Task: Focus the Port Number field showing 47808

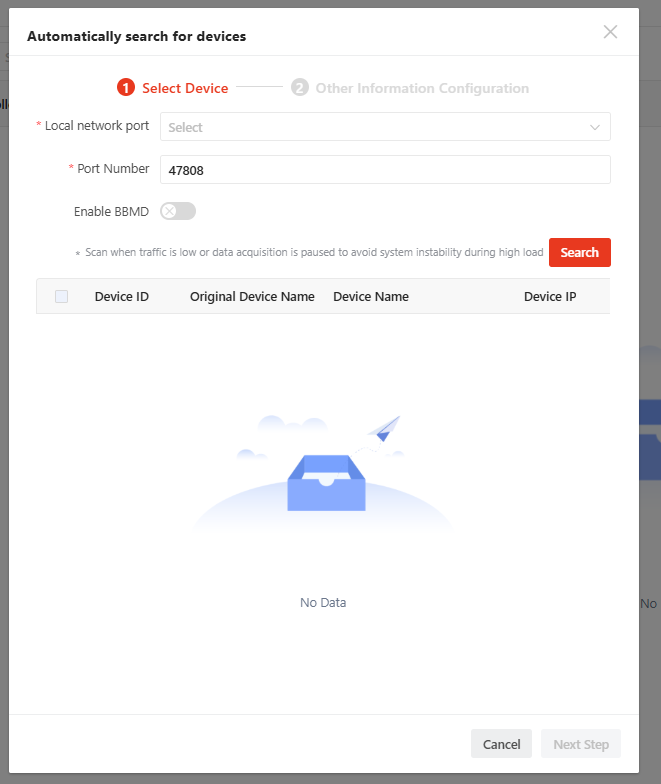Action: (x=385, y=170)
